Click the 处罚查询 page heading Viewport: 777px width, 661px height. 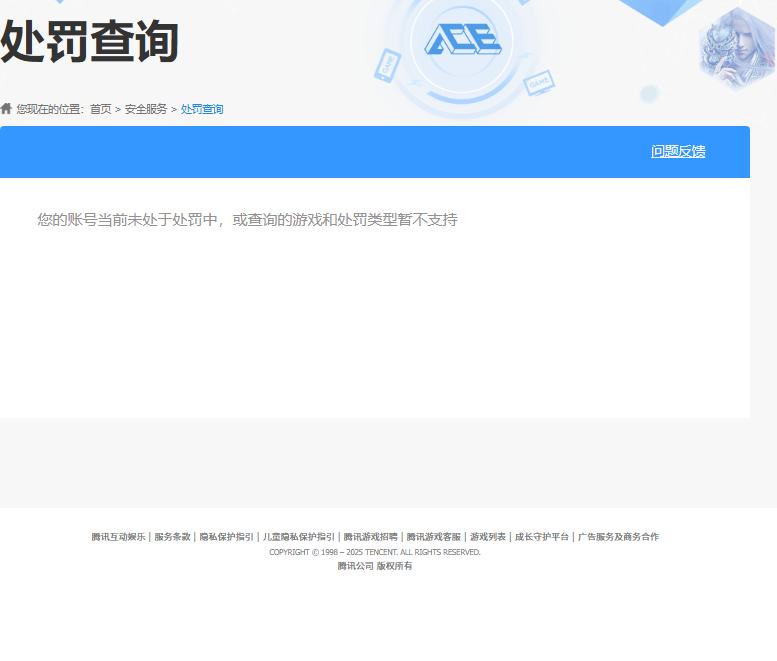[89, 42]
